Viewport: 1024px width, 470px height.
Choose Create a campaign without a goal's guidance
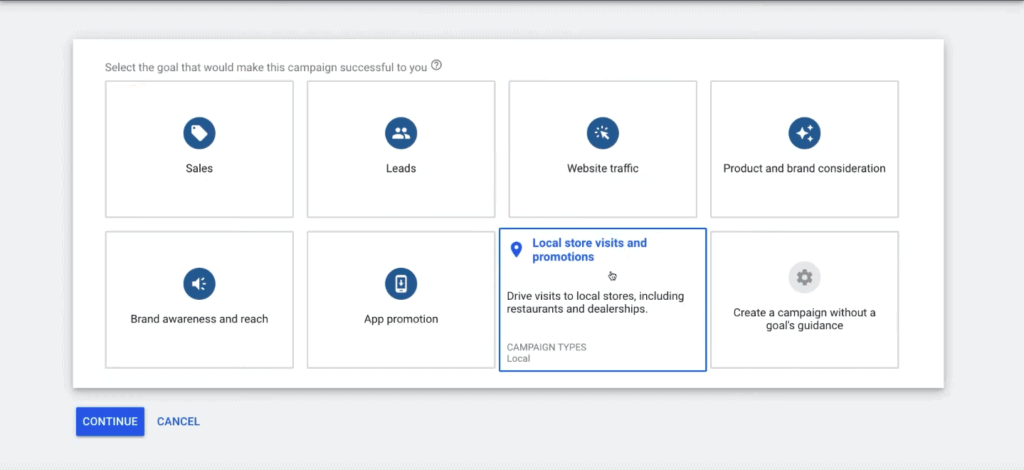coord(805,319)
